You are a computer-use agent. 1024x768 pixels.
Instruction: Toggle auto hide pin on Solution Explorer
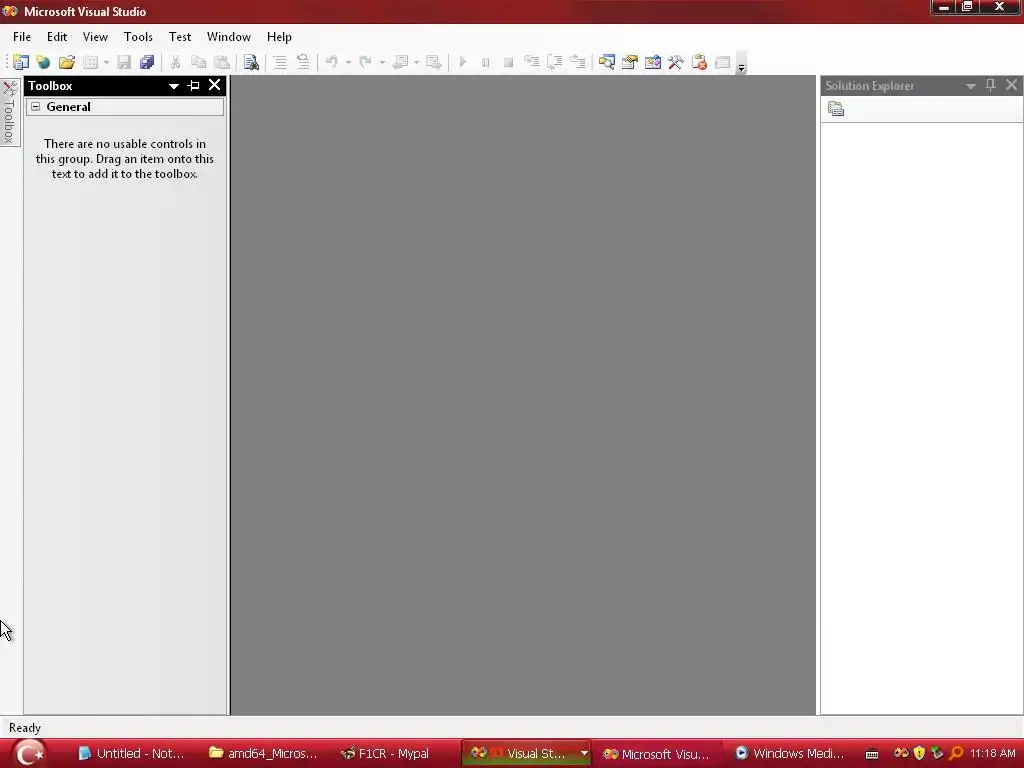point(990,85)
